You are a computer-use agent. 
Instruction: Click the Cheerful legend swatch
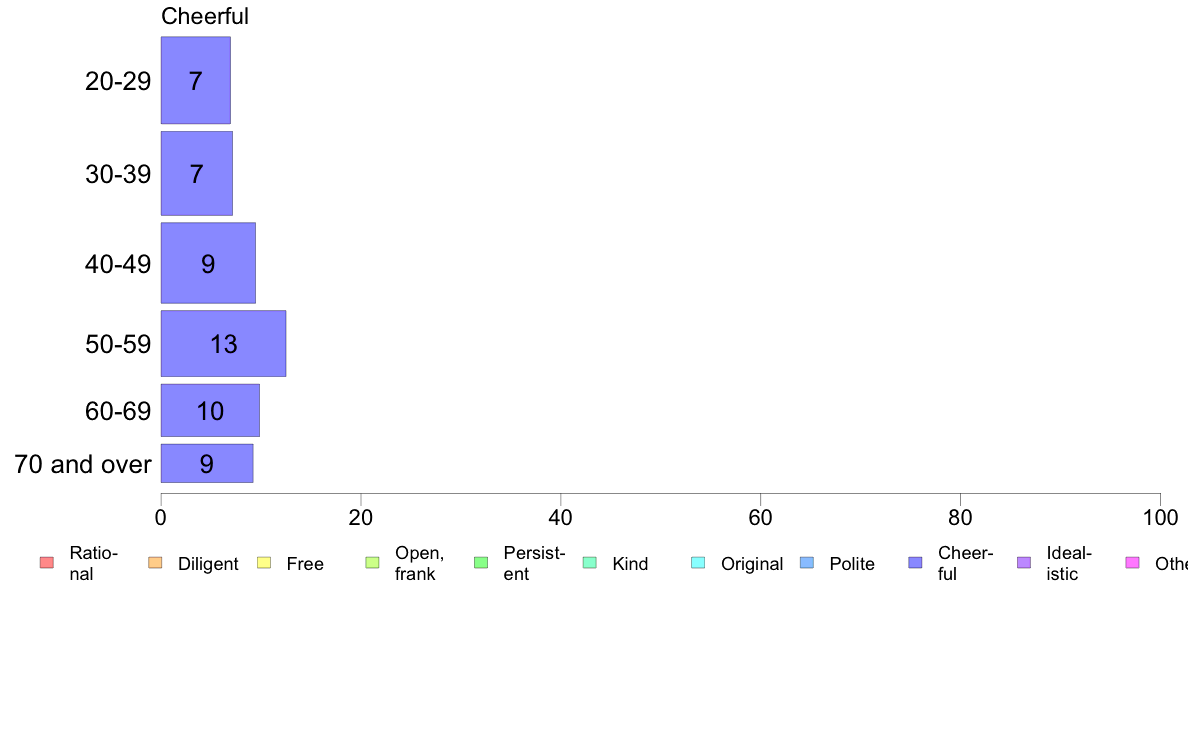915,563
